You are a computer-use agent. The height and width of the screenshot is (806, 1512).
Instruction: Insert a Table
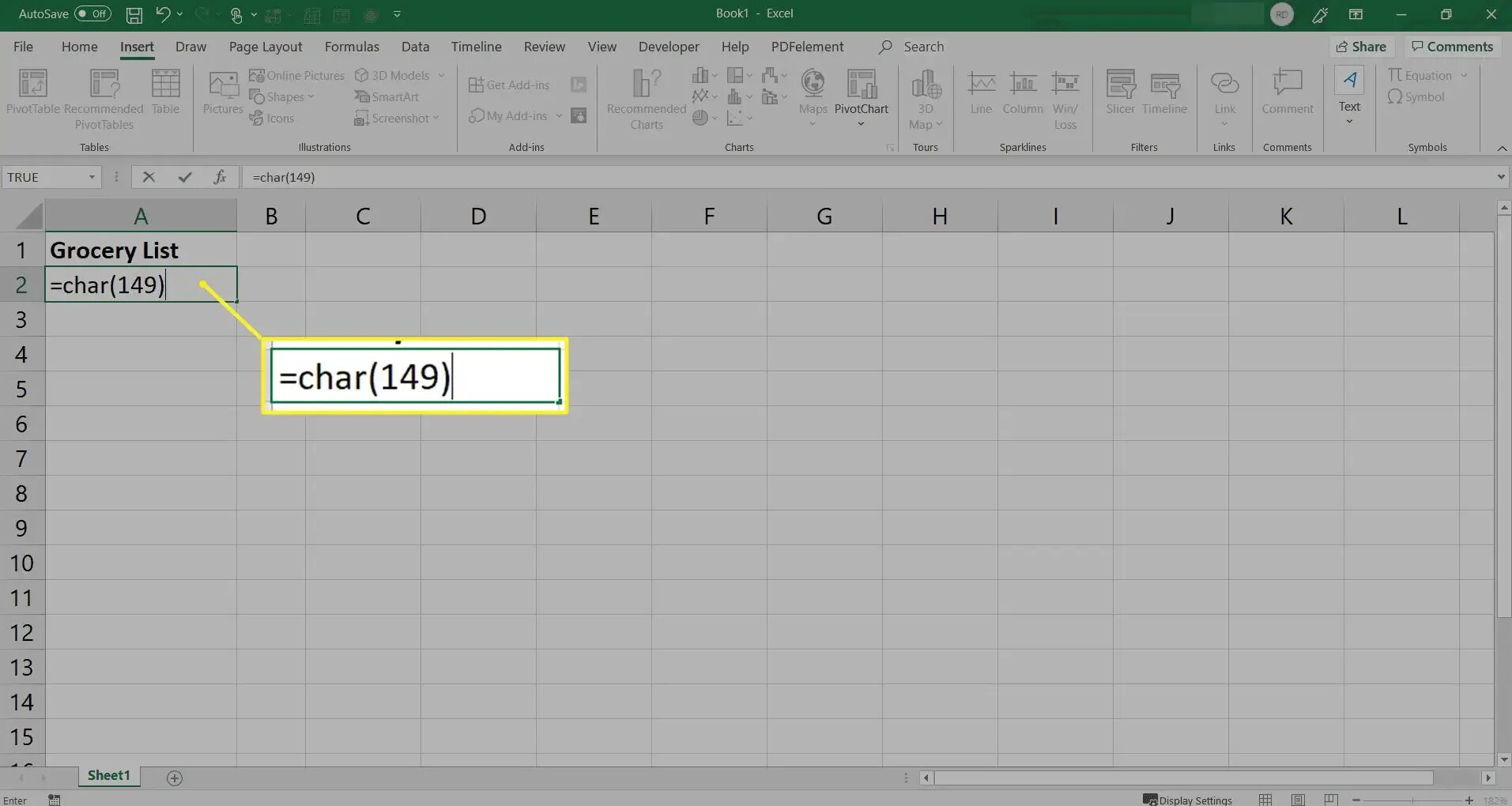pyautogui.click(x=165, y=92)
